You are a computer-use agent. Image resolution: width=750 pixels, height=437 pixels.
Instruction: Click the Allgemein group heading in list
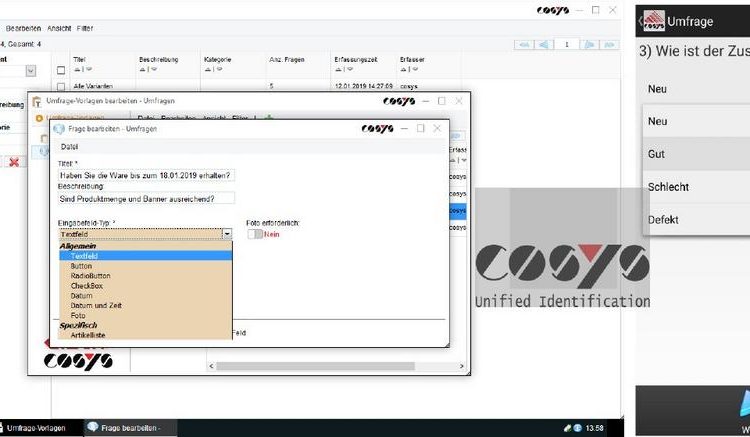click(78, 246)
